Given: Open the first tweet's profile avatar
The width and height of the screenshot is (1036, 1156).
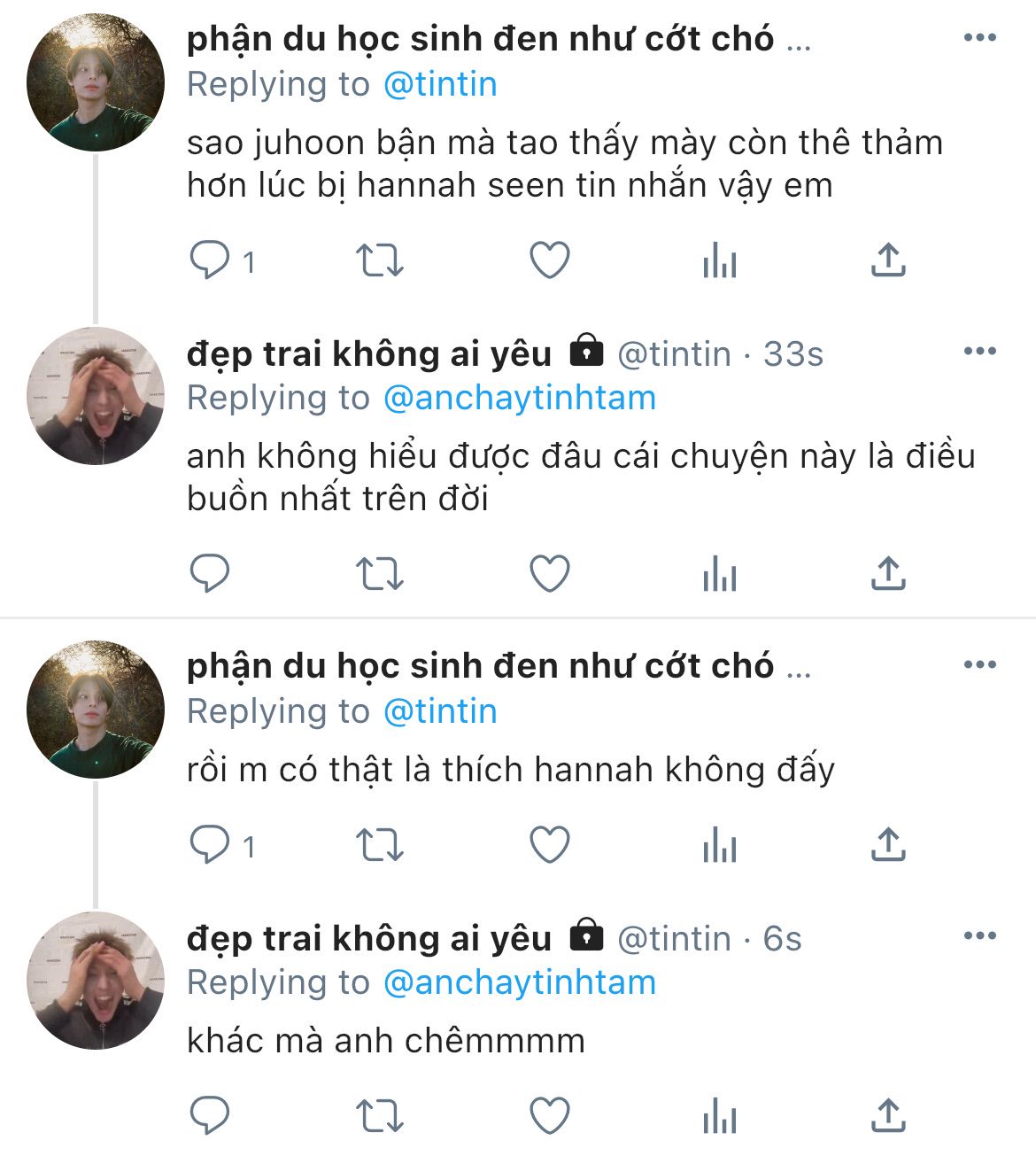Looking at the screenshot, I should (96, 83).
